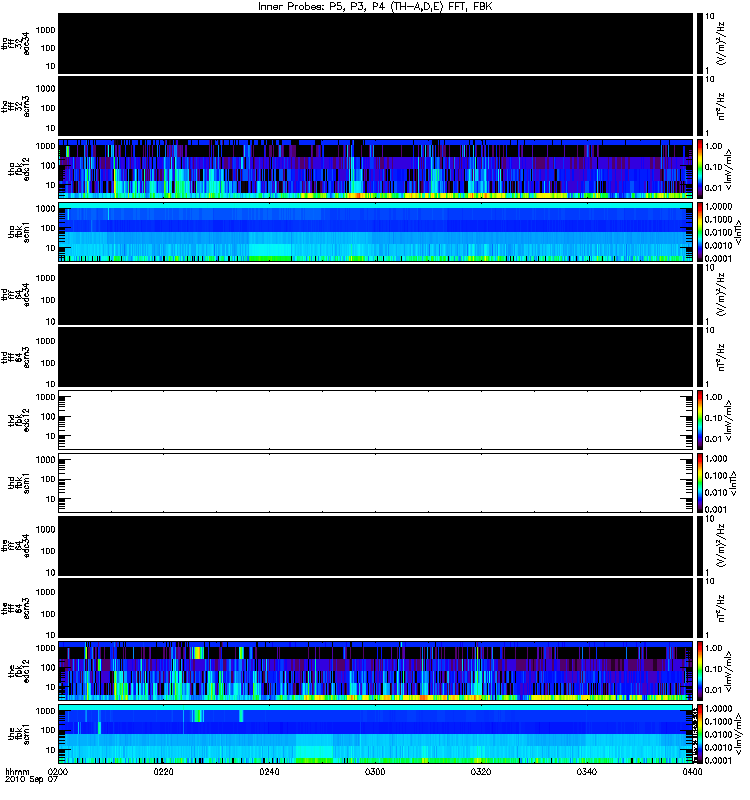
Task: Click the 0.001 colorbar value of thd fbk scm1
Action: (x=716, y=509)
